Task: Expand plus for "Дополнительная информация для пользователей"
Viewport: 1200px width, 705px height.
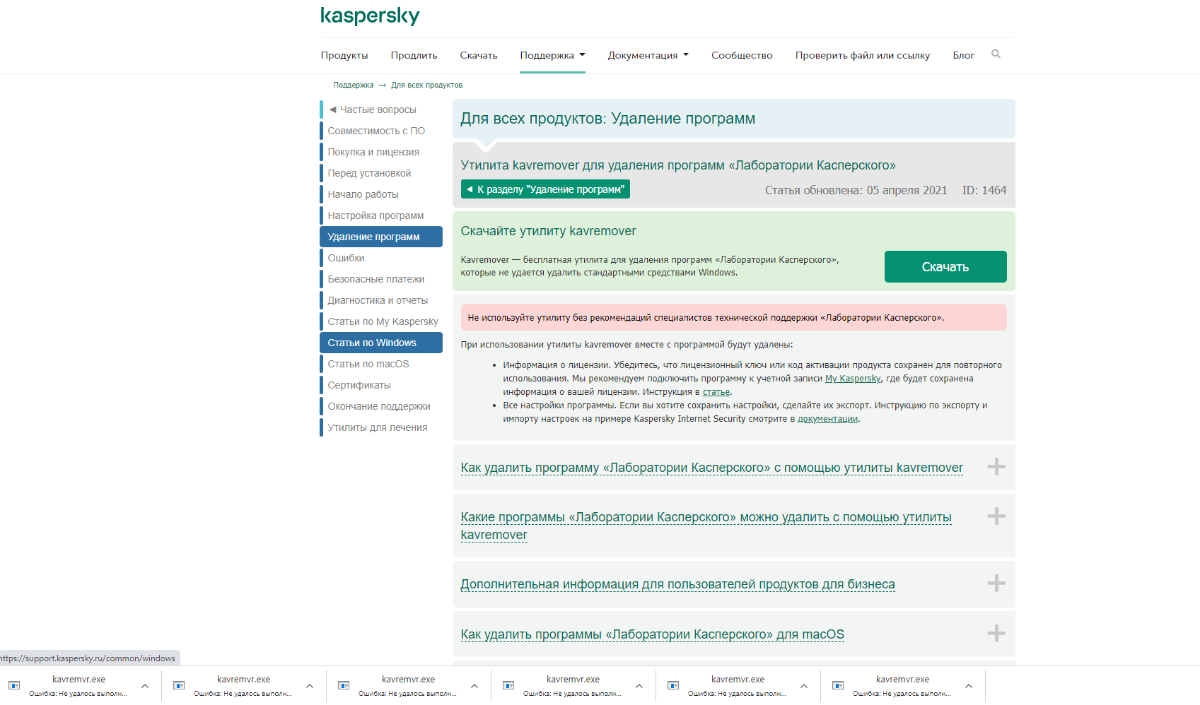Action: [996, 583]
